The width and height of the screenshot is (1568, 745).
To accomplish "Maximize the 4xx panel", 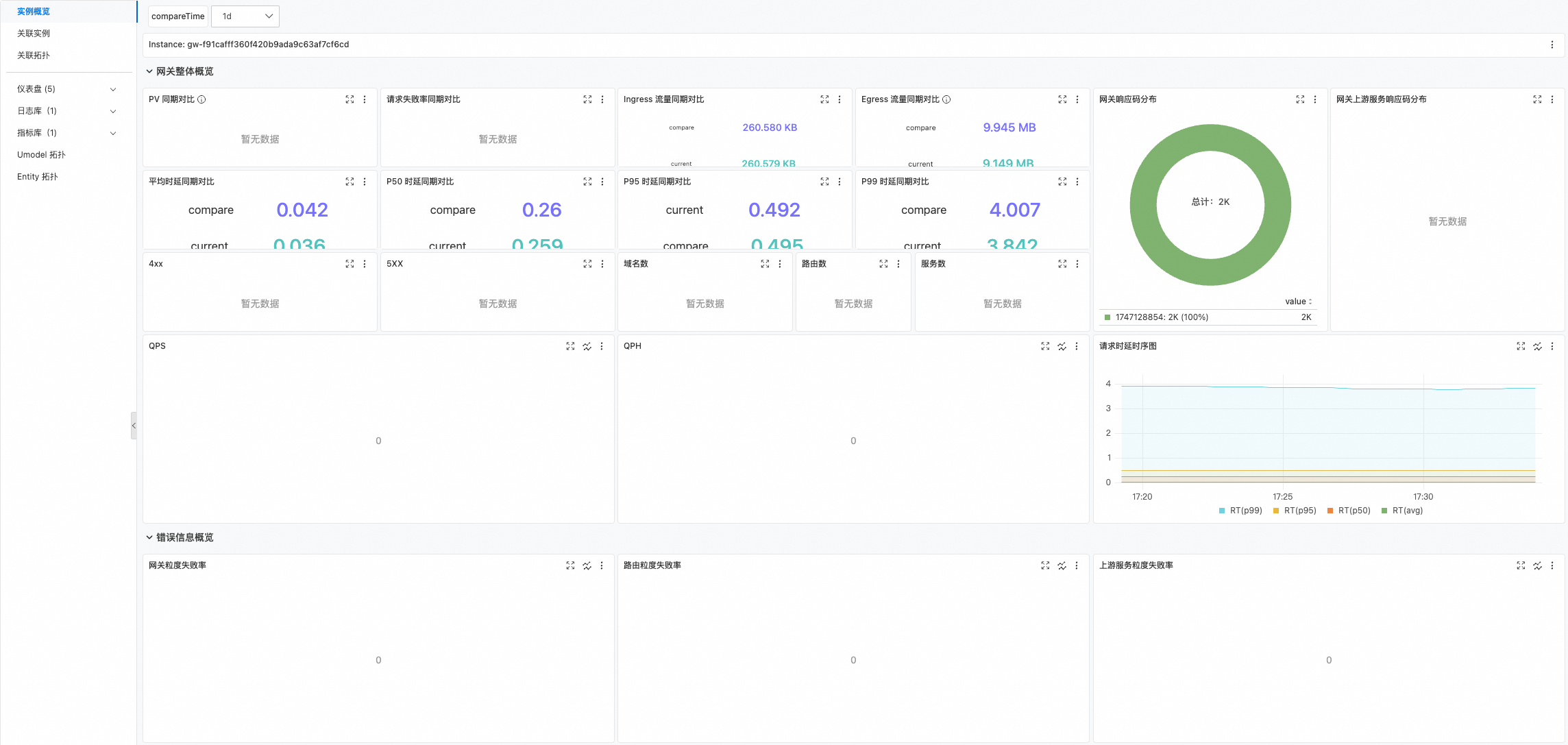I will [350, 264].
